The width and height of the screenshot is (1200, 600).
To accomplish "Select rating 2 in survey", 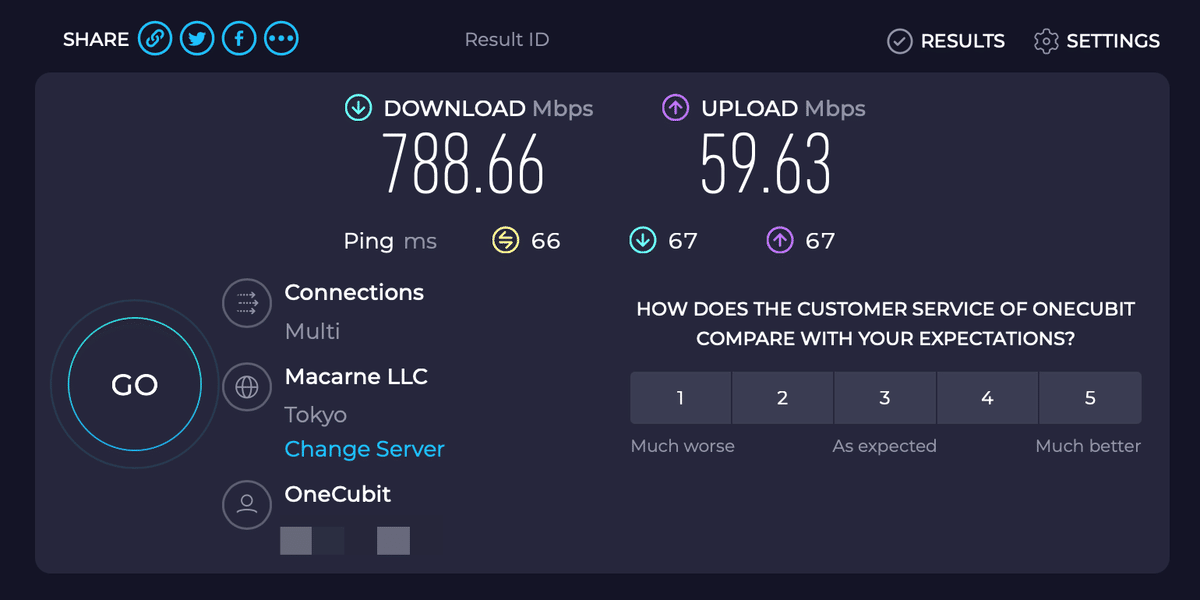I will [x=783, y=398].
